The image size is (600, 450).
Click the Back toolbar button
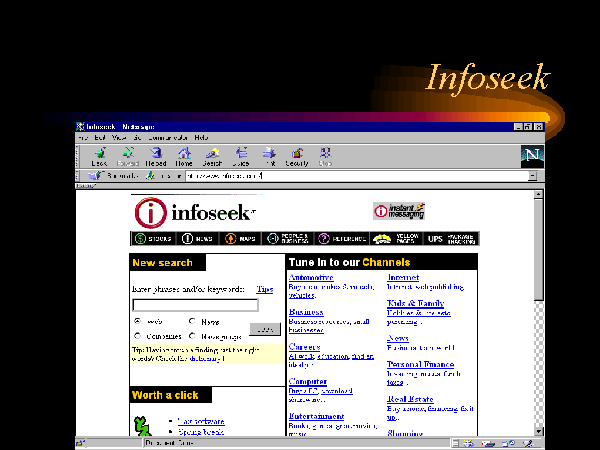click(x=99, y=156)
